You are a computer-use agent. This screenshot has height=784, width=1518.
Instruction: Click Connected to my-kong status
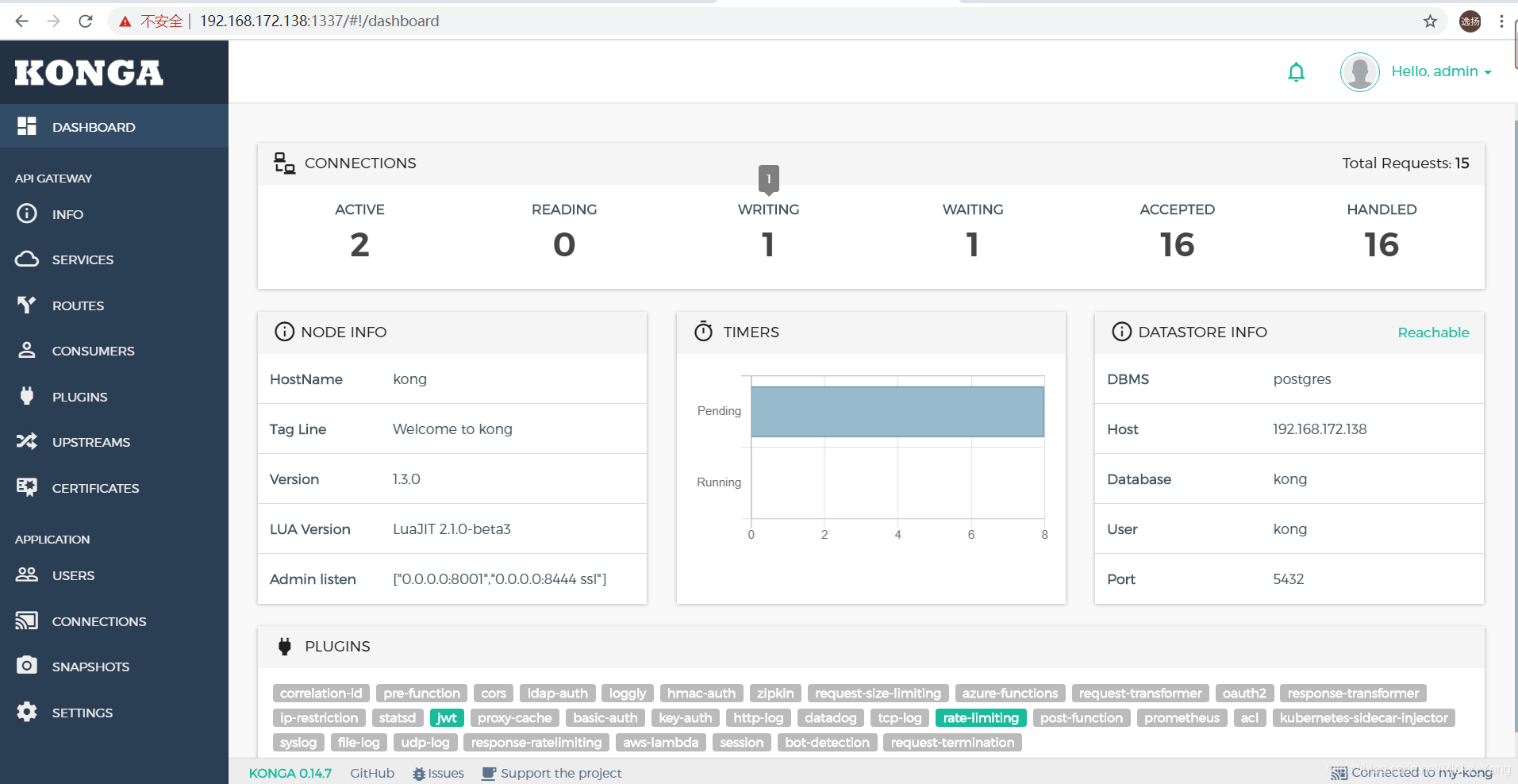tap(1412, 772)
